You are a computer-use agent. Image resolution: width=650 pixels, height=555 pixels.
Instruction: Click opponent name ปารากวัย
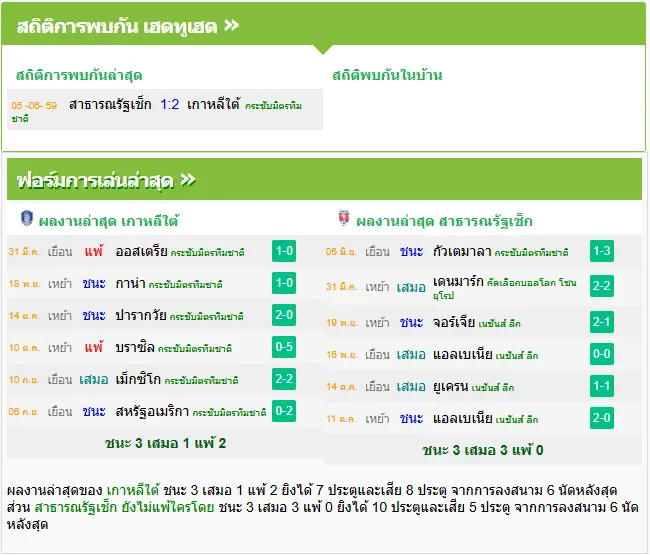click(x=141, y=315)
